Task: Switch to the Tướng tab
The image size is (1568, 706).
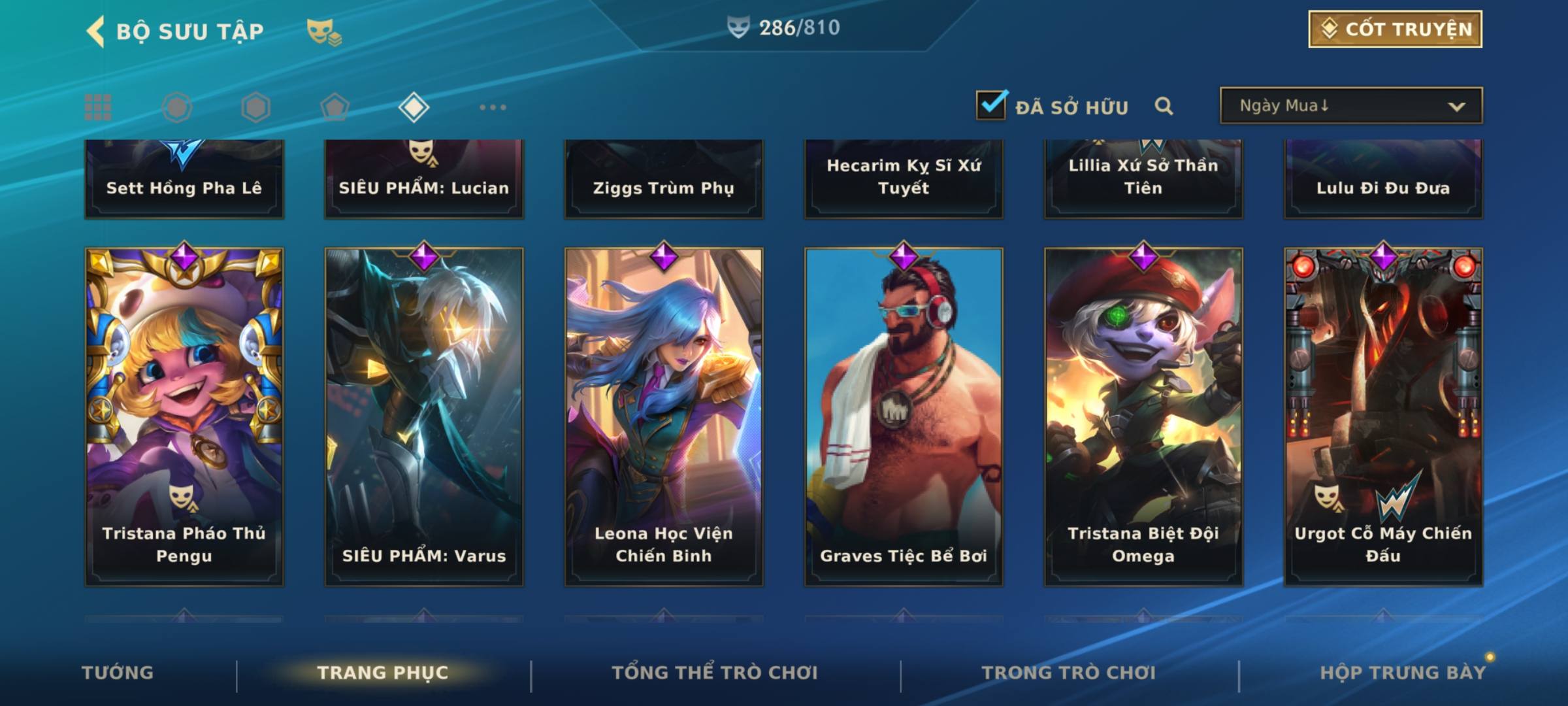Action: [118, 673]
